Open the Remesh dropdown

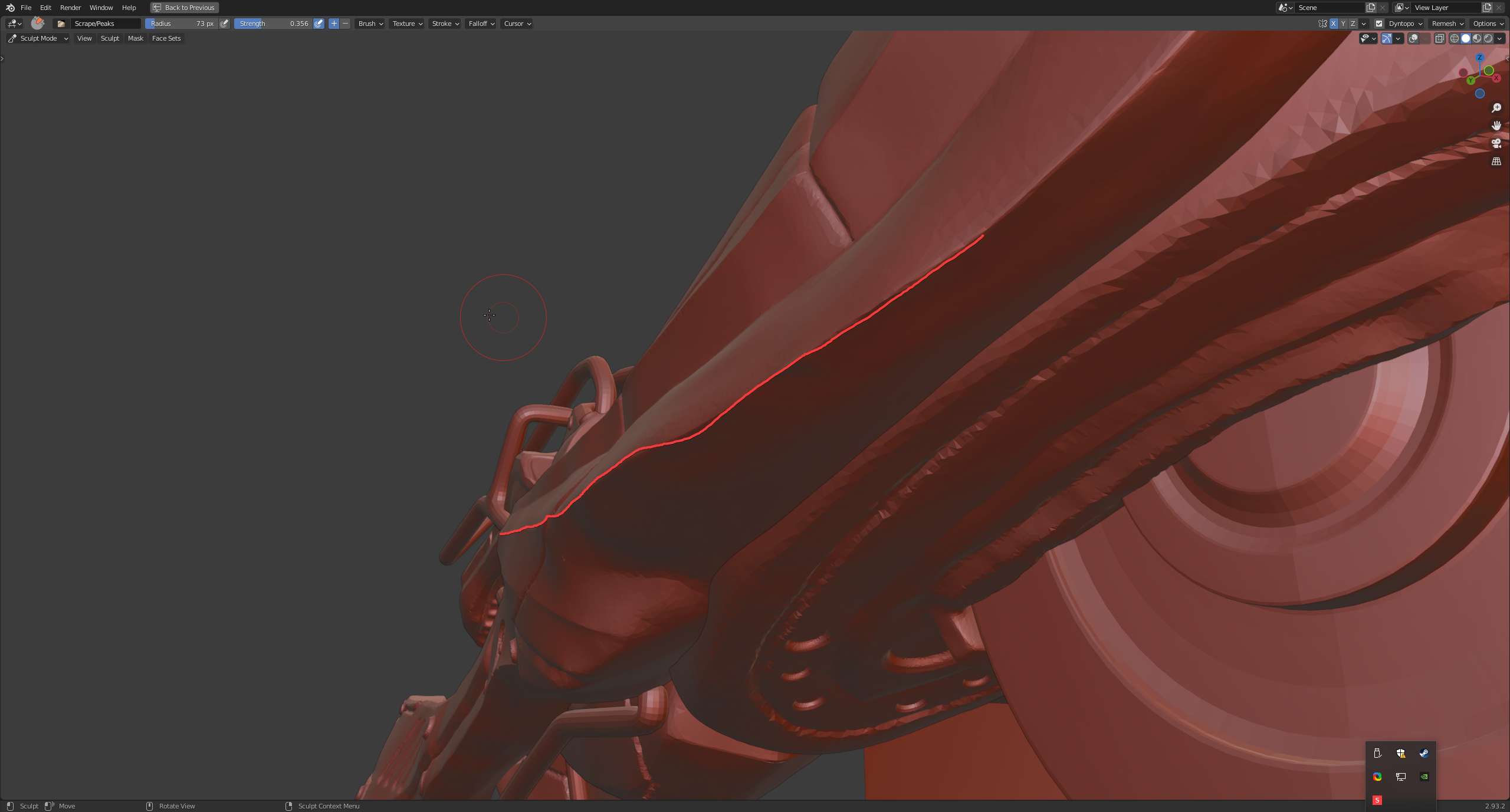coord(1447,24)
